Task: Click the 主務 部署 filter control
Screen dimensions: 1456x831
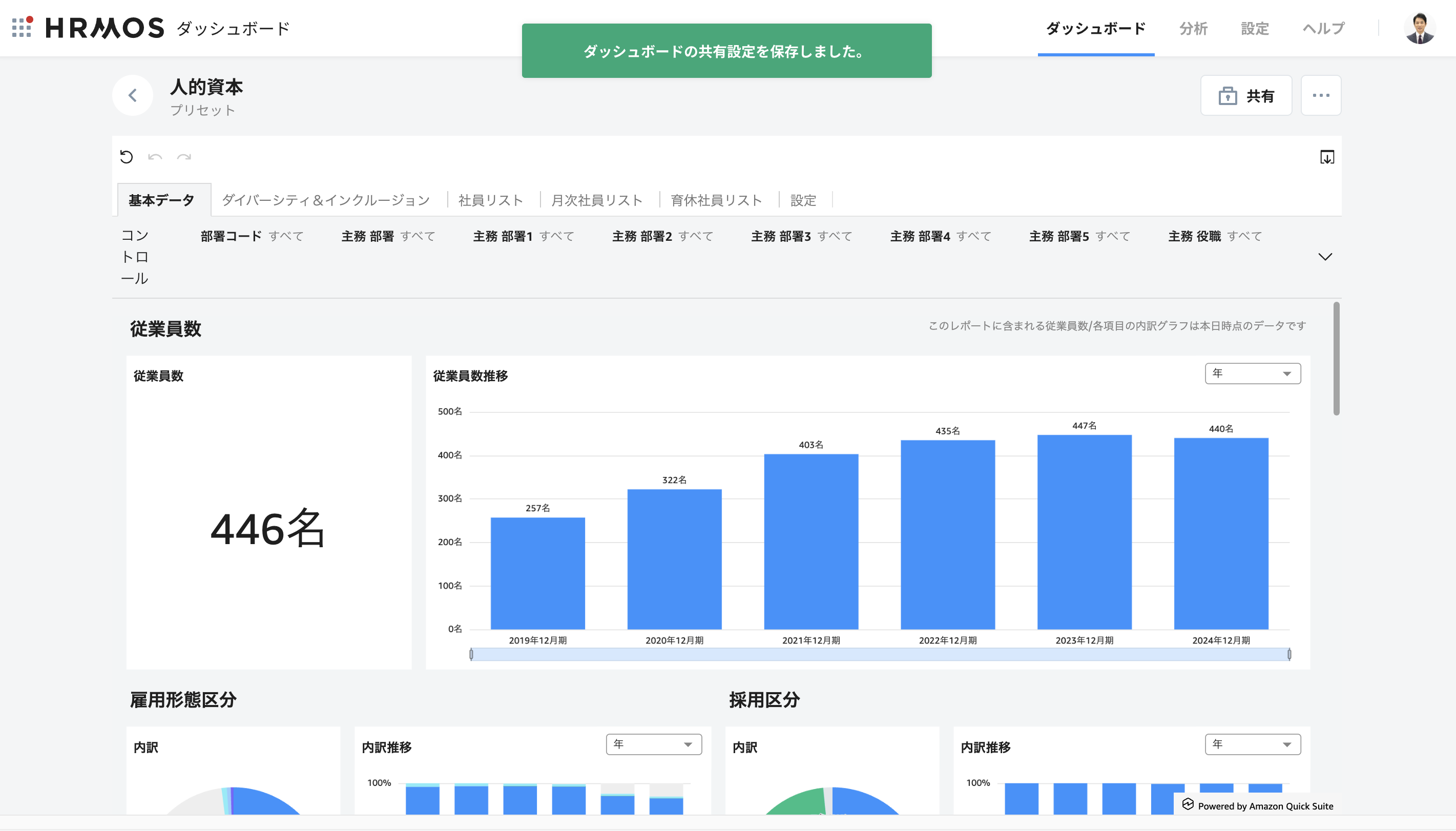Action: pos(388,236)
